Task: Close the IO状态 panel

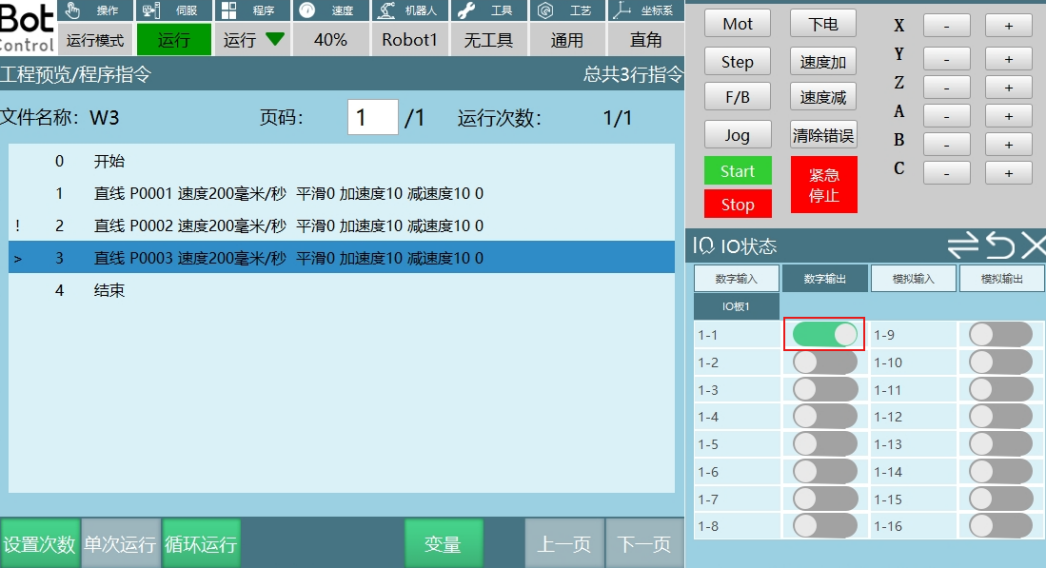Action: 1033,246
